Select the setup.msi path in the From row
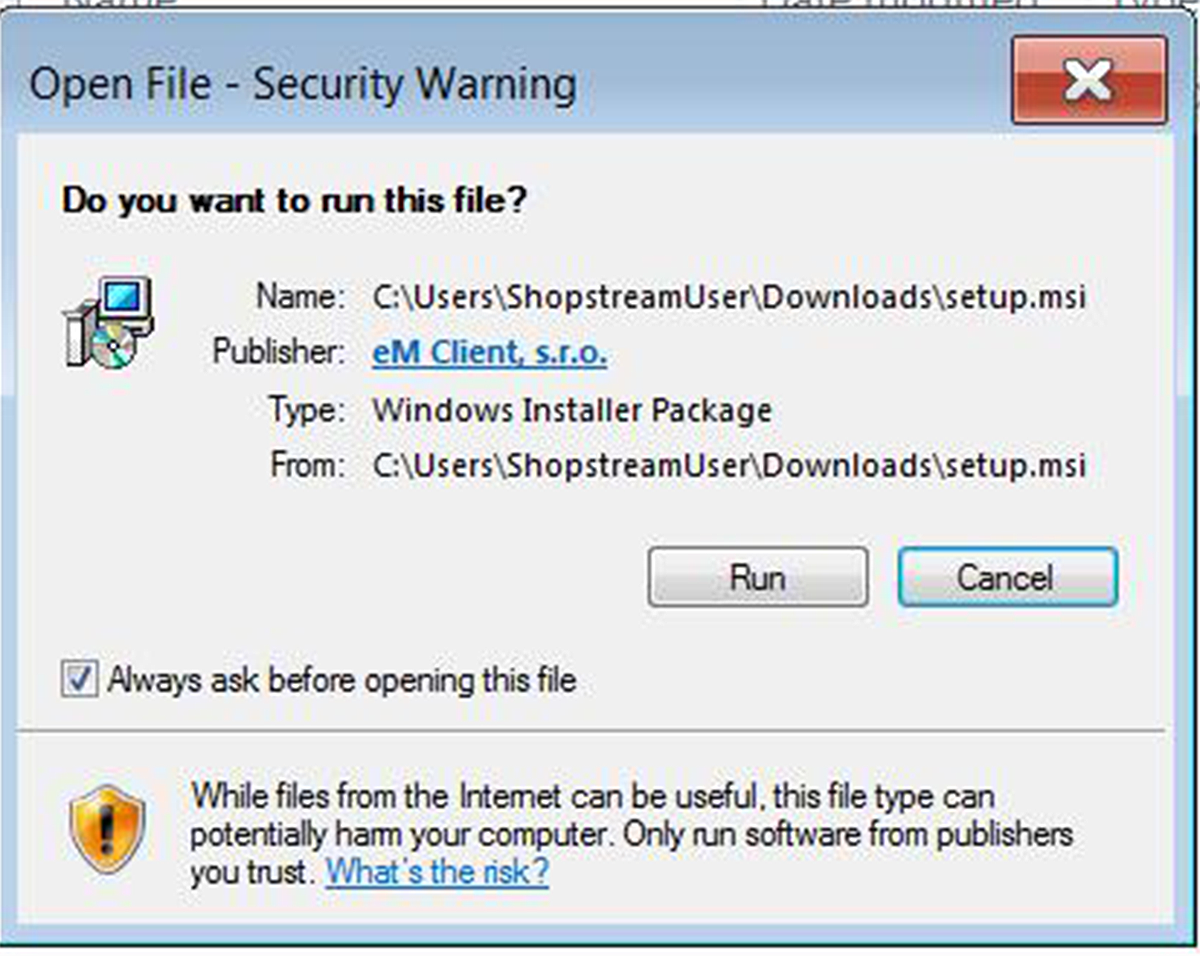 (728, 465)
